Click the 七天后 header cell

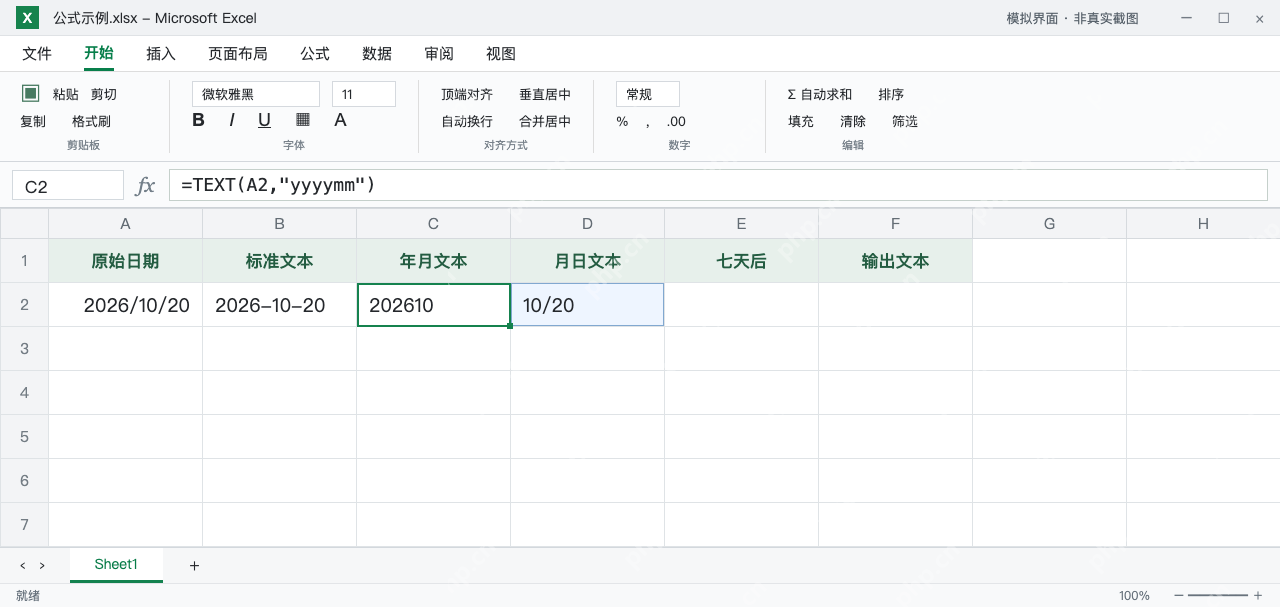pos(741,261)
